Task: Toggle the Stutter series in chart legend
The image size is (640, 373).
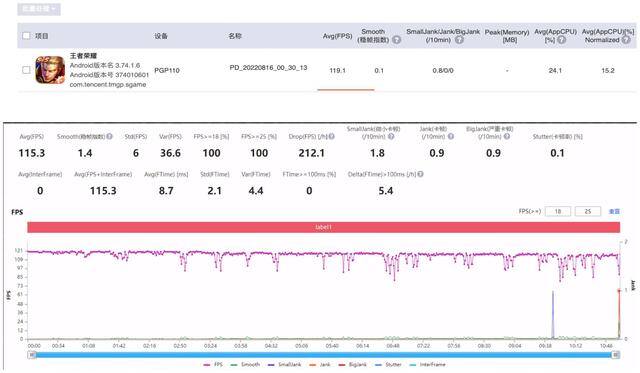Action: (x=388, y=364)
